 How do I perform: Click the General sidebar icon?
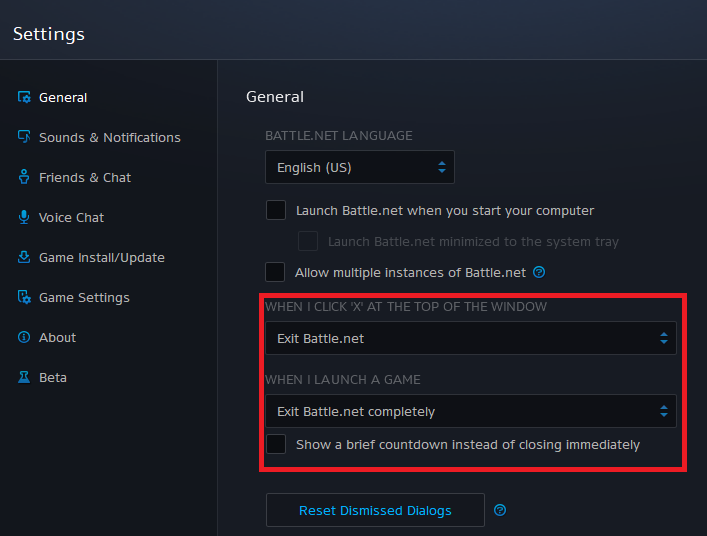tap(24, 97)
